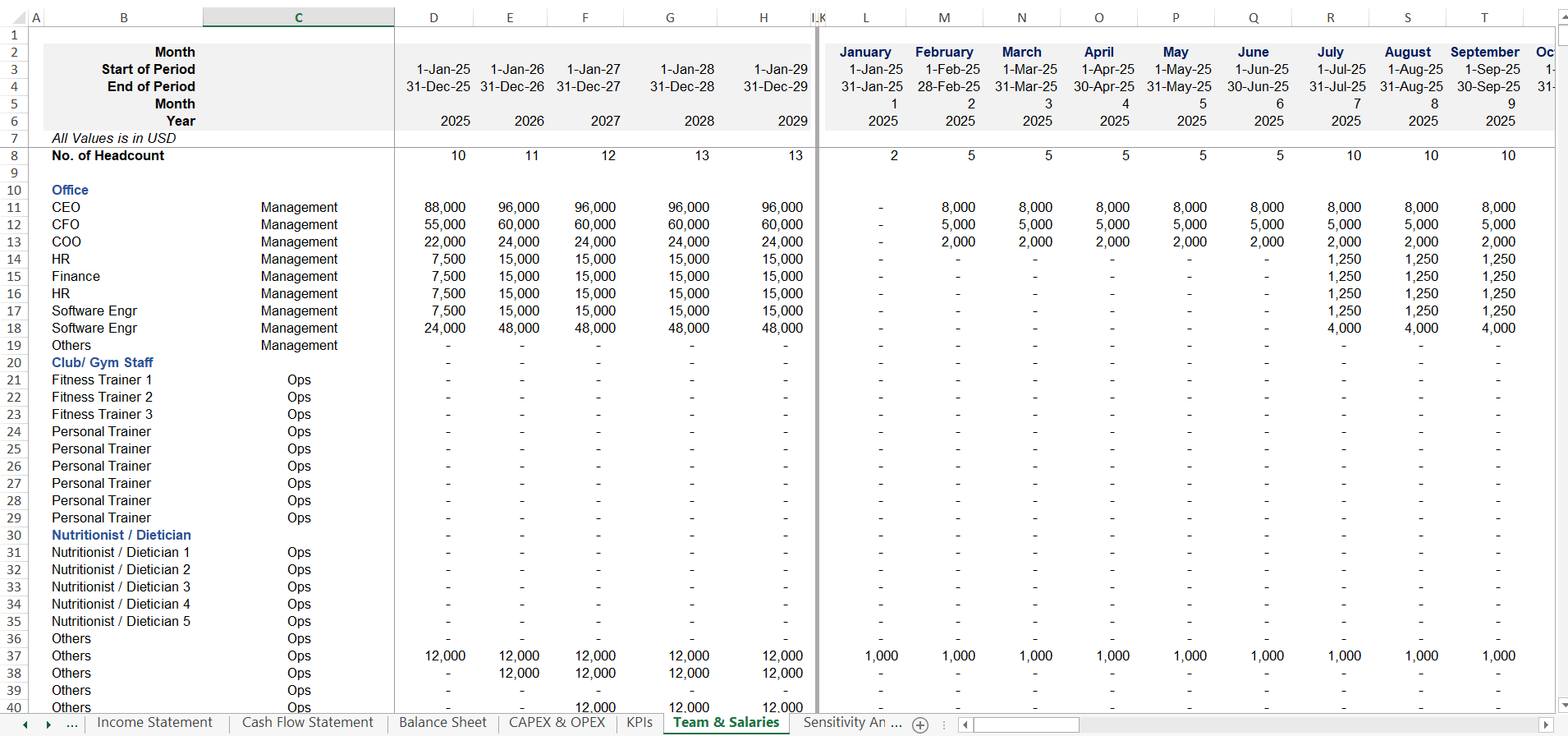Click the horizontal scrollbar right arrow
The width and height of the screenshot is (1568, 736).
click(1546, 724)
